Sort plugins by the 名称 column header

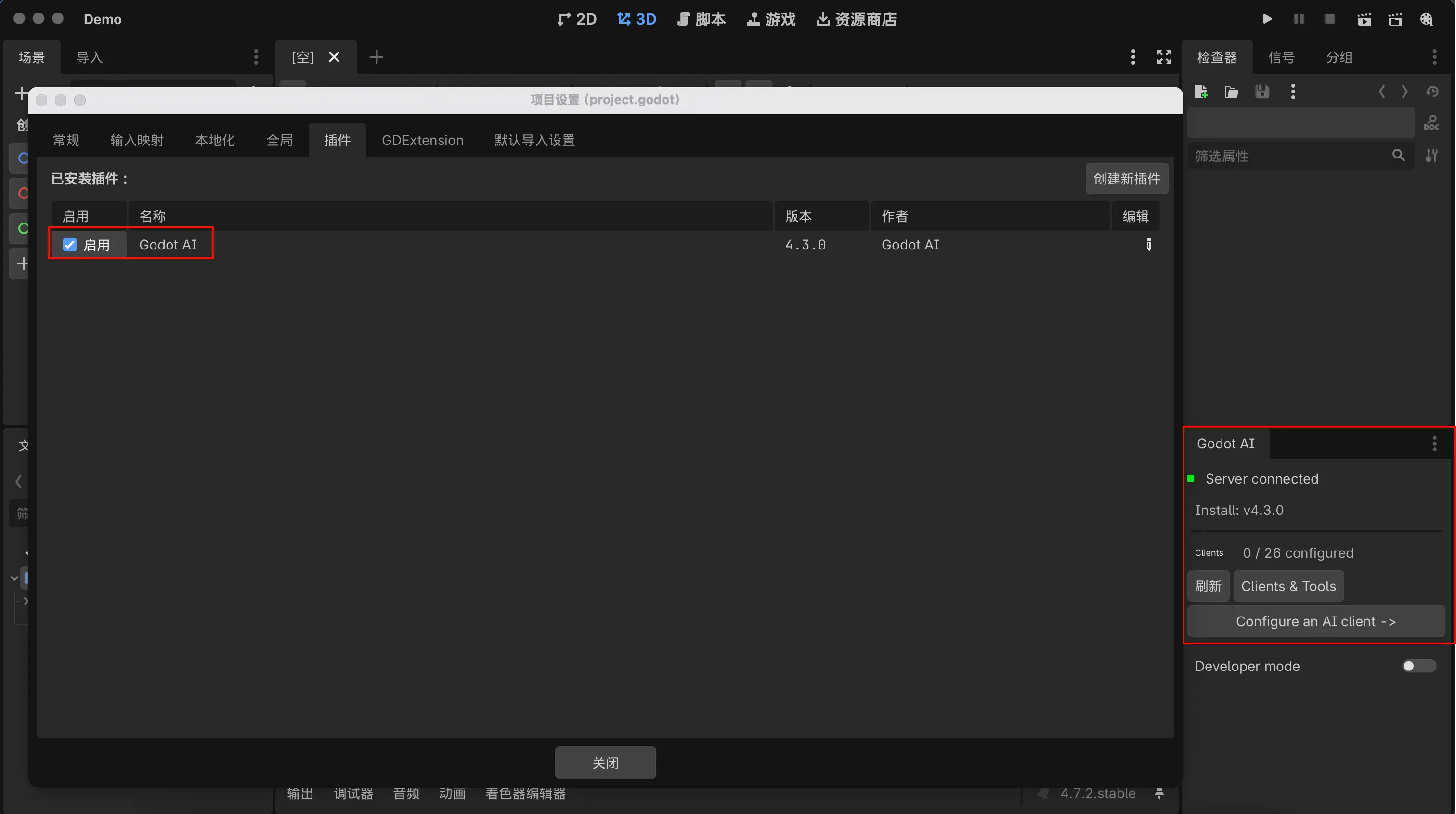click(451, 216)
